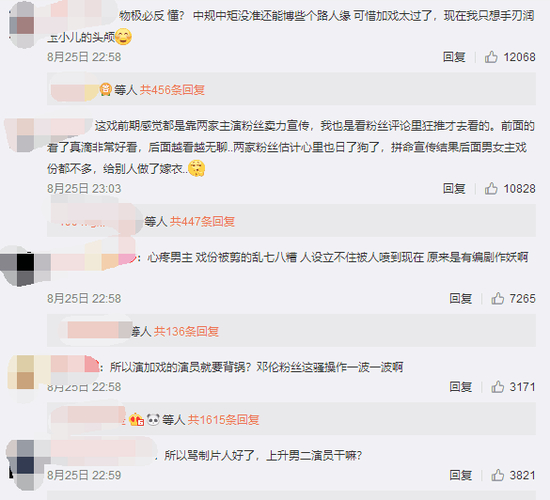Reply to the comment with 7265 likes
The image size is (550, 500).
[x=461, y=299]
